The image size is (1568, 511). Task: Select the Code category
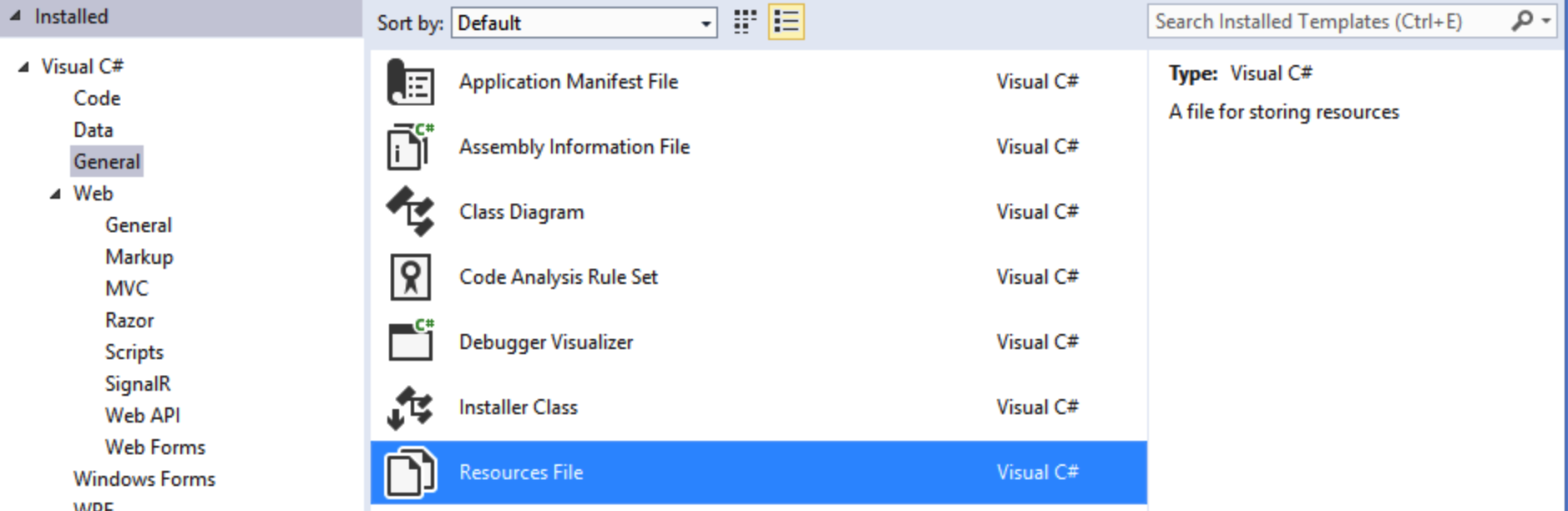pos(97,99)
